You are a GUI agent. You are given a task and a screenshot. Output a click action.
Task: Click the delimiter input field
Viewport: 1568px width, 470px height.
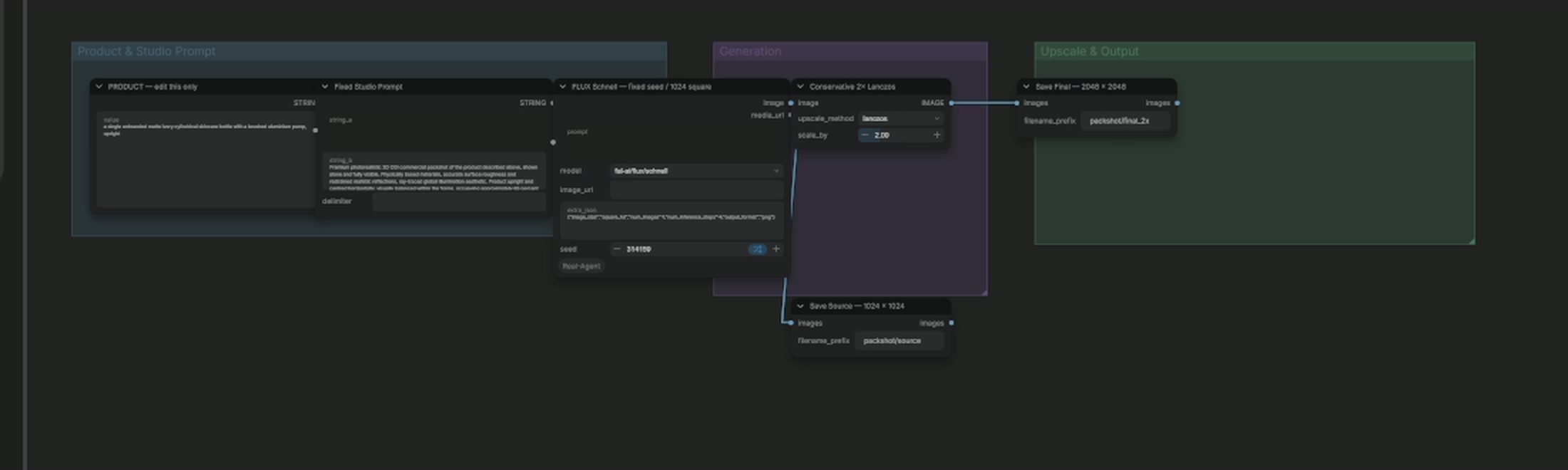click(x=458, y=202)
